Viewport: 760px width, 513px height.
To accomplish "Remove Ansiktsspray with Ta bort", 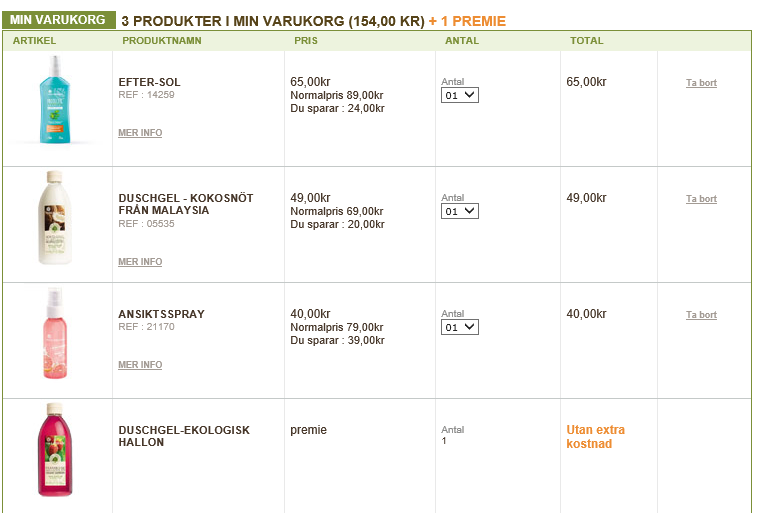I will [x=701, y=315].
